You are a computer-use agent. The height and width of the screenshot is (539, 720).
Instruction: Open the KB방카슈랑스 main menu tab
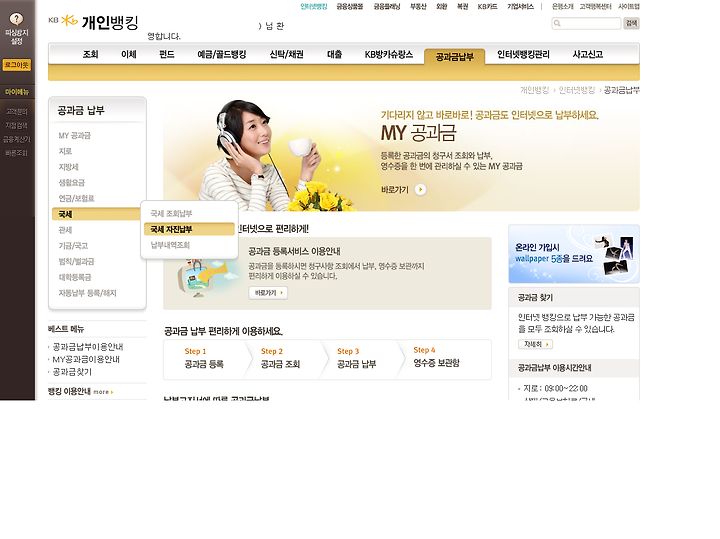pyautogui.click(x=389, y=54)
